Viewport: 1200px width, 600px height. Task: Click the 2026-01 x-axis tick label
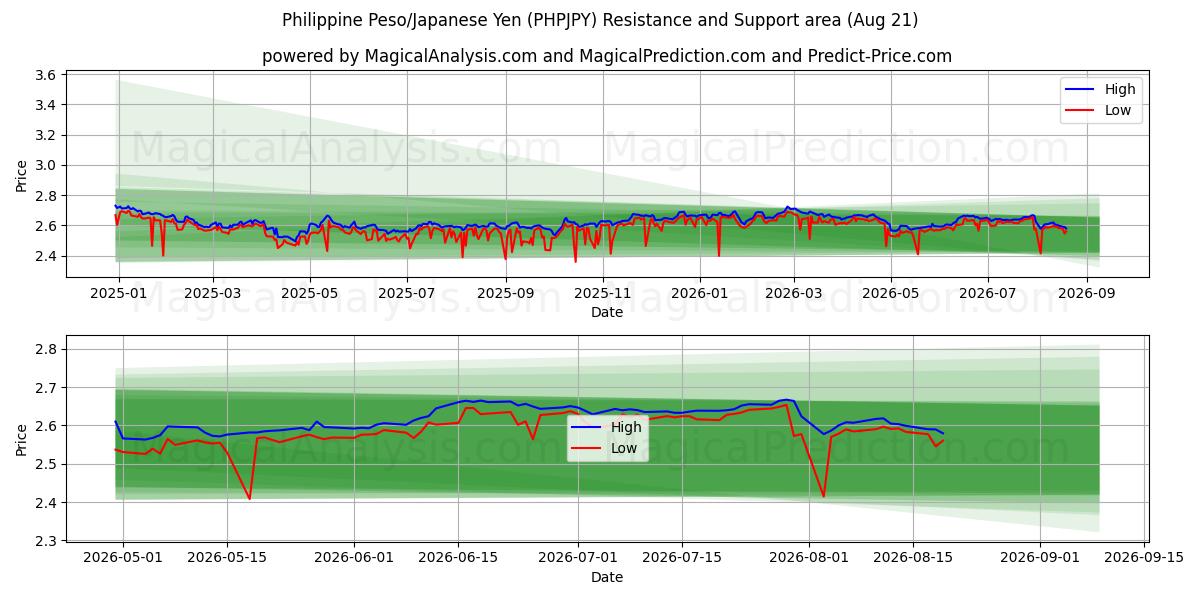700,293
